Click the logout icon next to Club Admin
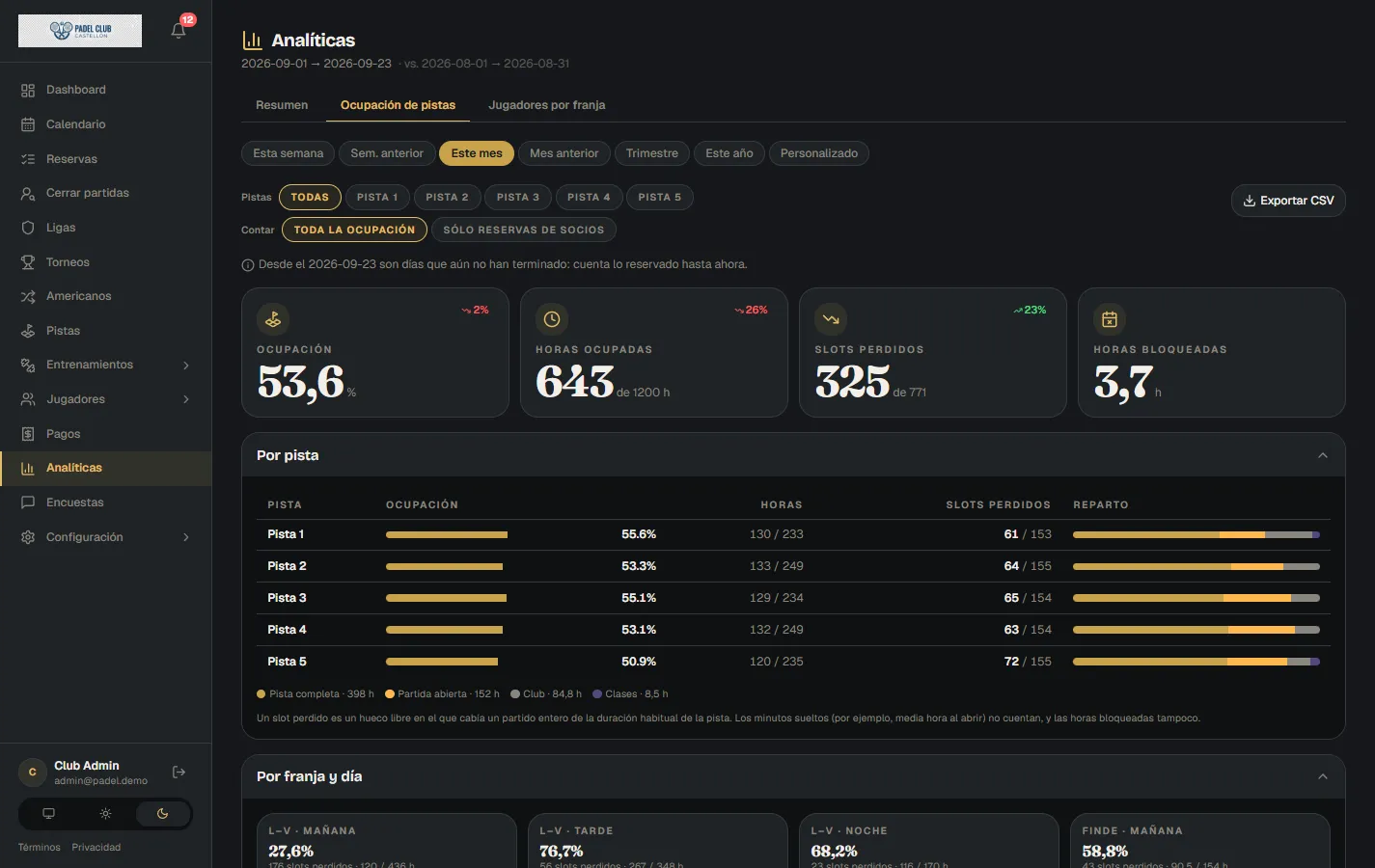This screenshot has width=1375, height=868. coord(179,772)
